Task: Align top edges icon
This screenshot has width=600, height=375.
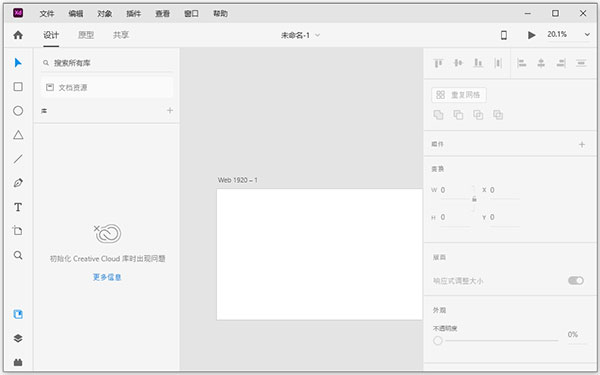Action: (438, 63)
